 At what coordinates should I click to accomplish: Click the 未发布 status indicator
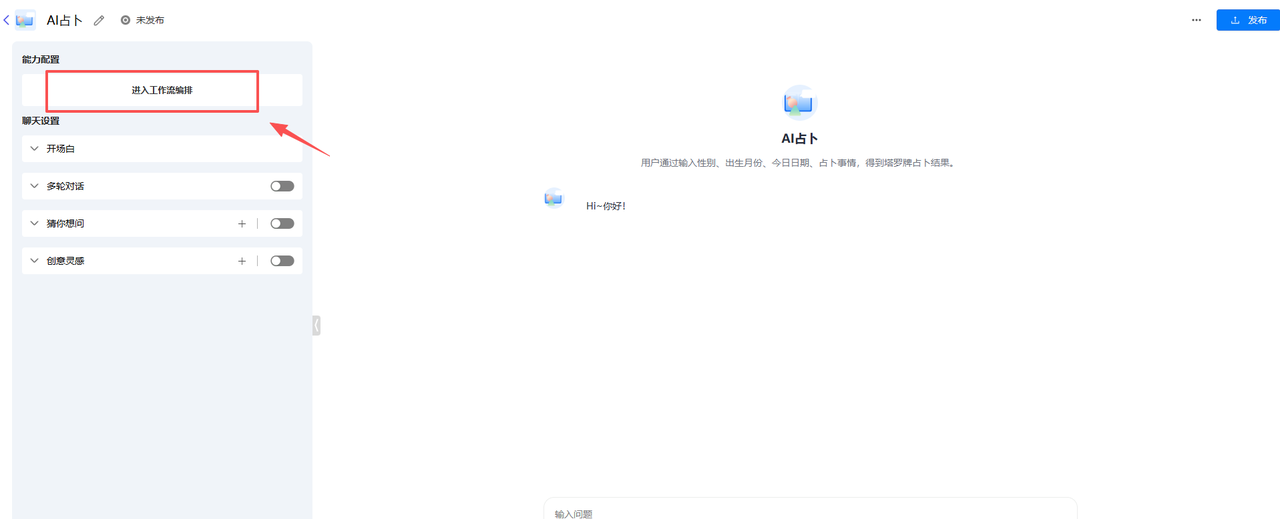pyautogui.click(x=142, y=20)
